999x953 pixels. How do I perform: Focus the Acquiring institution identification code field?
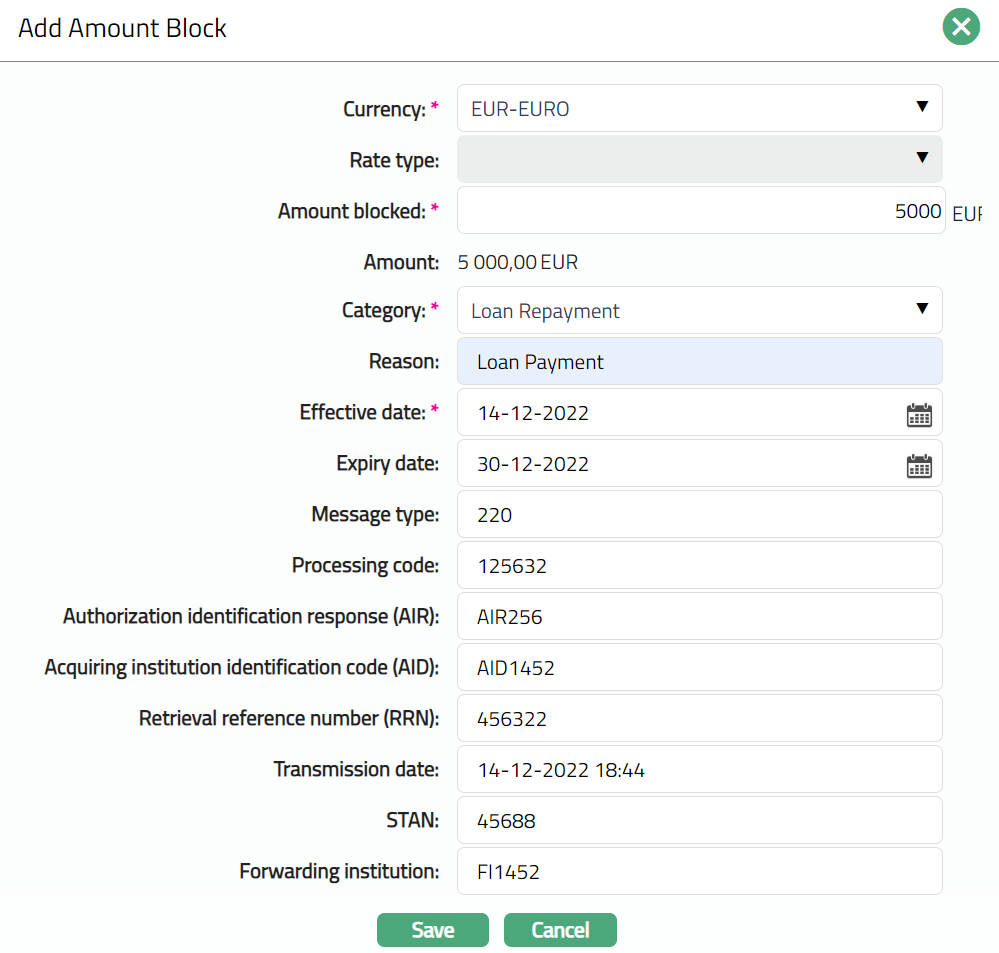click(x=699, y=668)
